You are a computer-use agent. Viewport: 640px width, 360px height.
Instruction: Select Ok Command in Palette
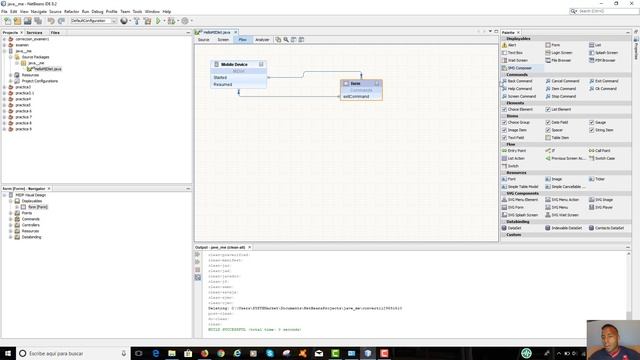point(603,89)
